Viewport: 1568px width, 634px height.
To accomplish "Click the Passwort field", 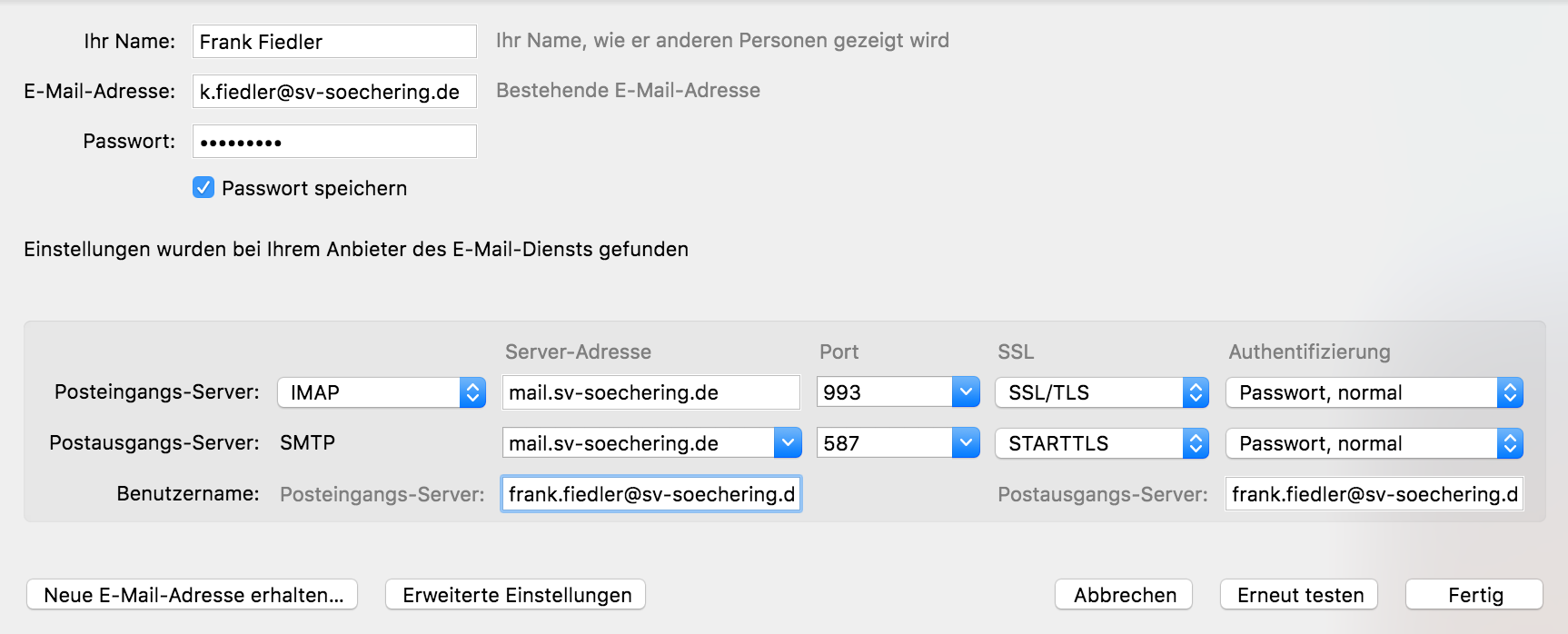I will click(334, 142).
